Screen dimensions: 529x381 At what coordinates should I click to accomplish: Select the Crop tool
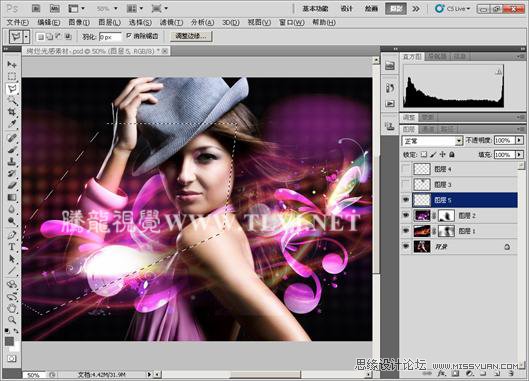click(12, 112)
